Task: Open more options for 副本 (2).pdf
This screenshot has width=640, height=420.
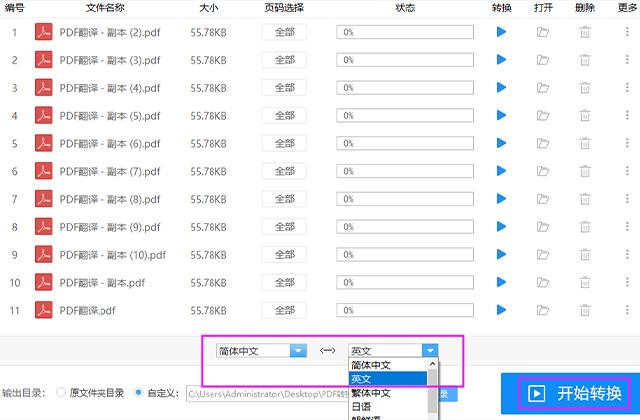Action: [627, 32]
